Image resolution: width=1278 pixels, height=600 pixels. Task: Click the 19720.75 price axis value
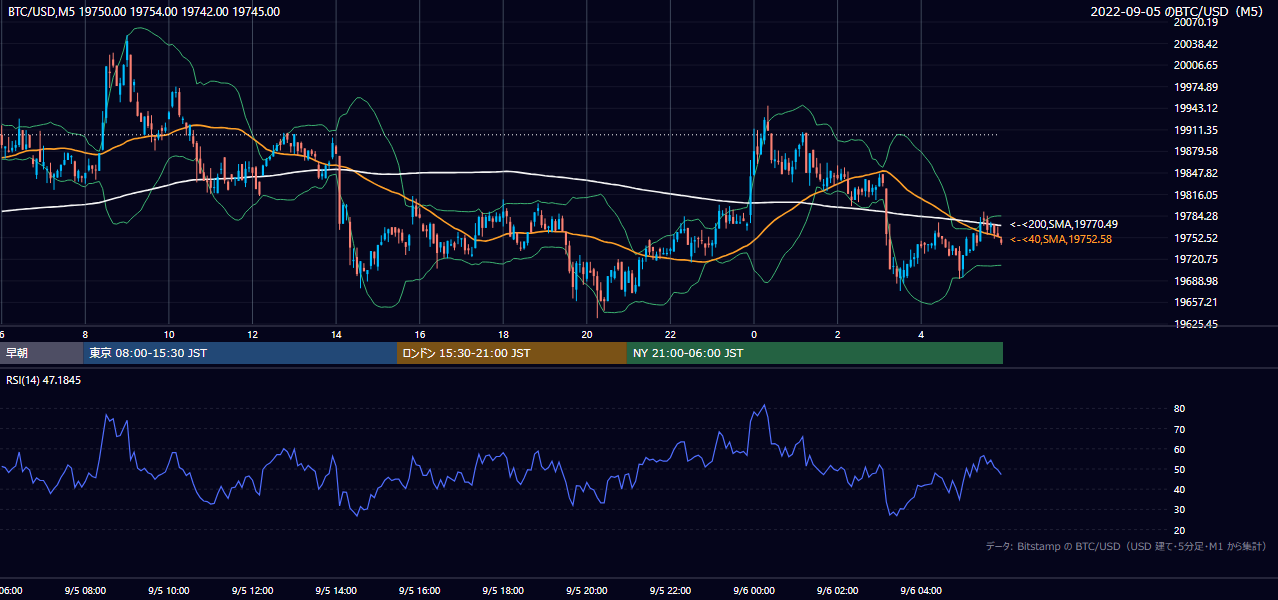click(x=1195, y=259)
